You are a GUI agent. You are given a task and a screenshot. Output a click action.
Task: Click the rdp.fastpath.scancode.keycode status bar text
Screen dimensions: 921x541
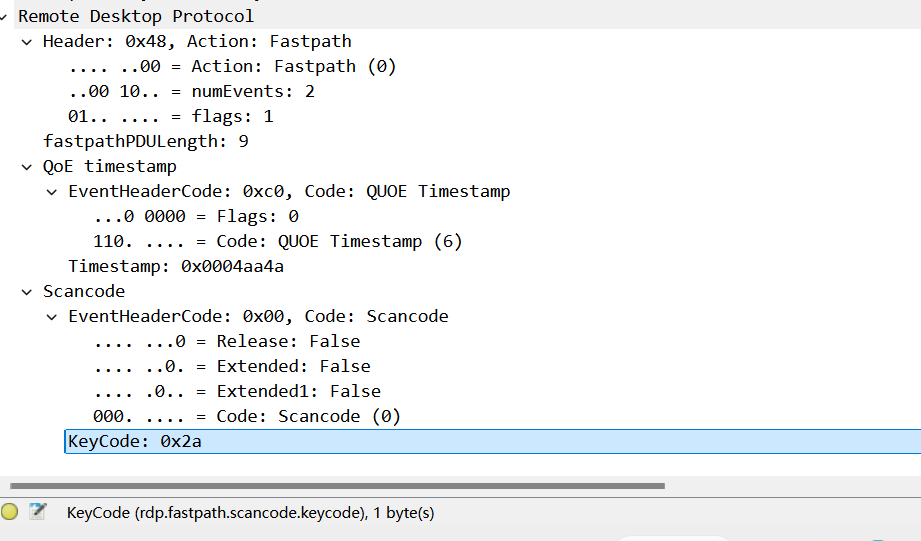click(x=250, y=513)
